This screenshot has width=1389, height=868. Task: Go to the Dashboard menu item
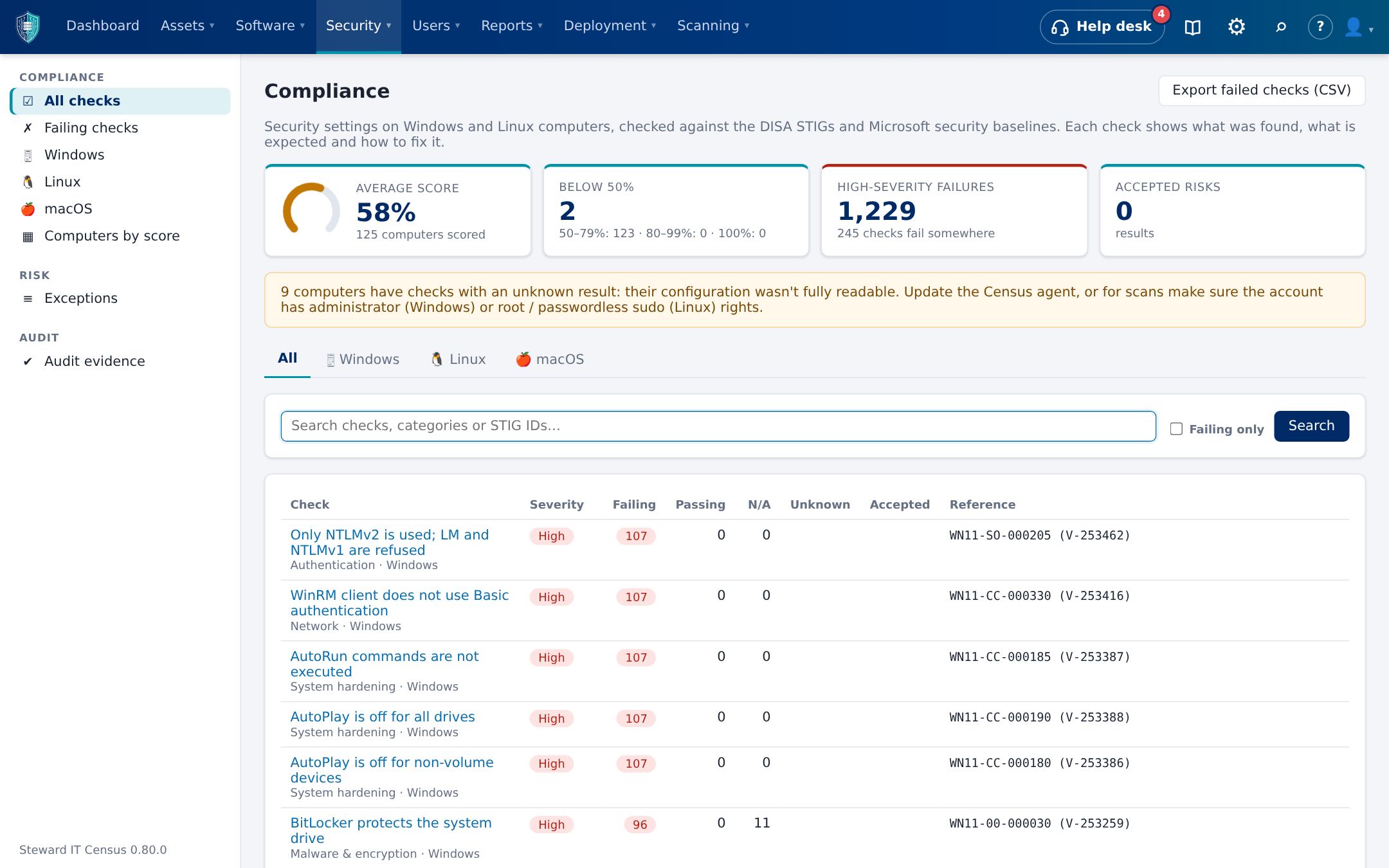click(x=103, y=26)
